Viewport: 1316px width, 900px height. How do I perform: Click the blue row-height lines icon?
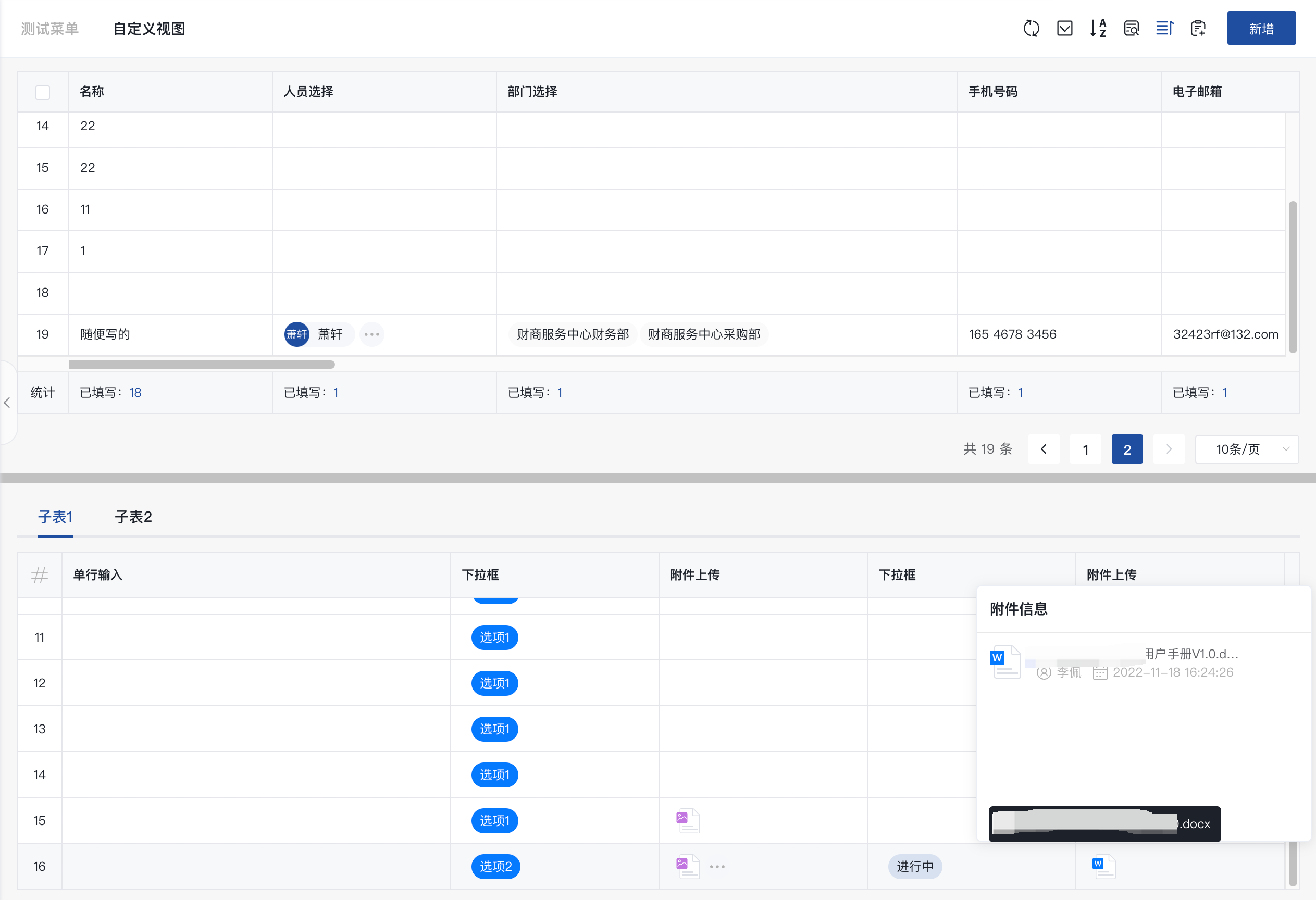click(1165, 28)
